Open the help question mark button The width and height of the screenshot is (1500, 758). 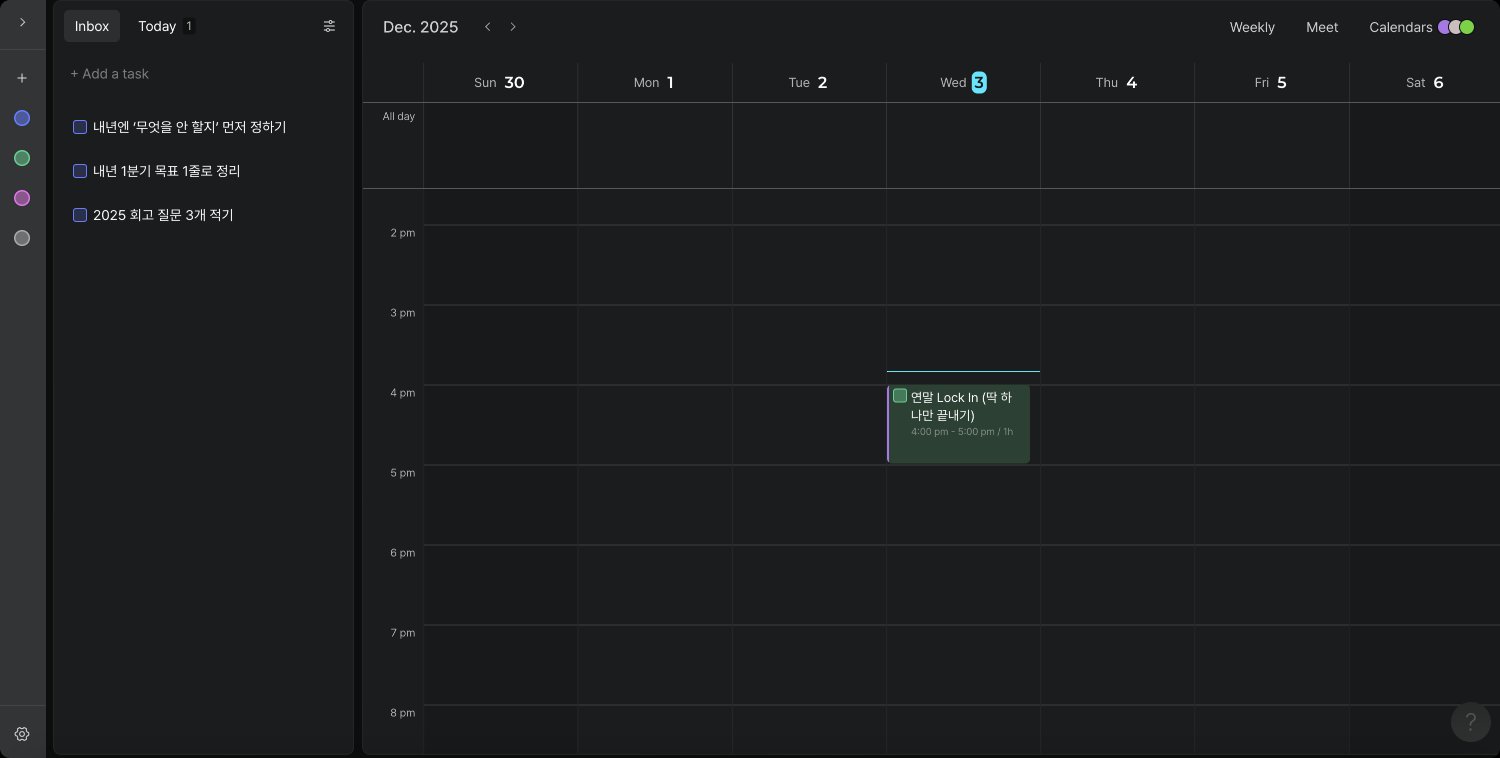point(1470,722)
